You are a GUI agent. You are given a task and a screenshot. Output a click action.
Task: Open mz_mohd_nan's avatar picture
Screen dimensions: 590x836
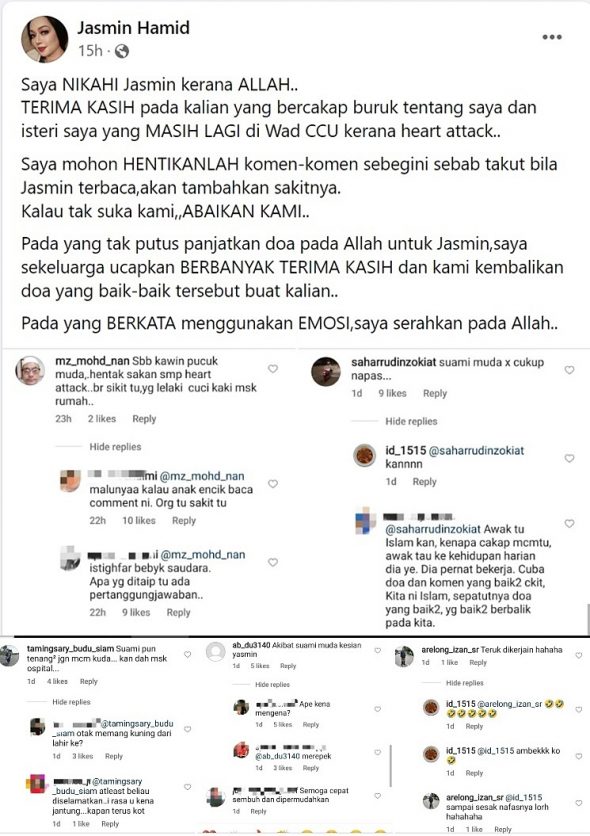30,371
